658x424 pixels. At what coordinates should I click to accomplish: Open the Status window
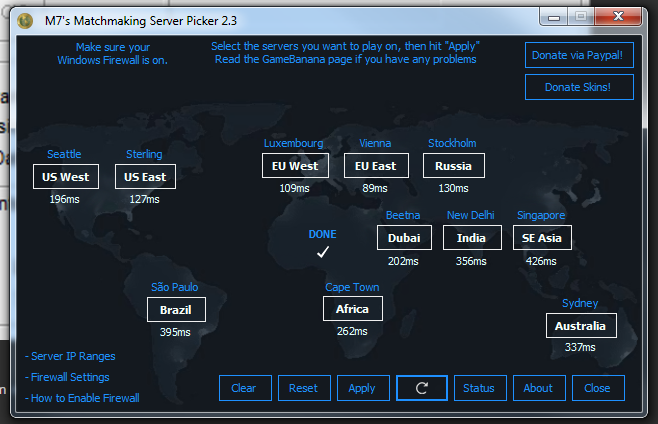tap(479, 388)
